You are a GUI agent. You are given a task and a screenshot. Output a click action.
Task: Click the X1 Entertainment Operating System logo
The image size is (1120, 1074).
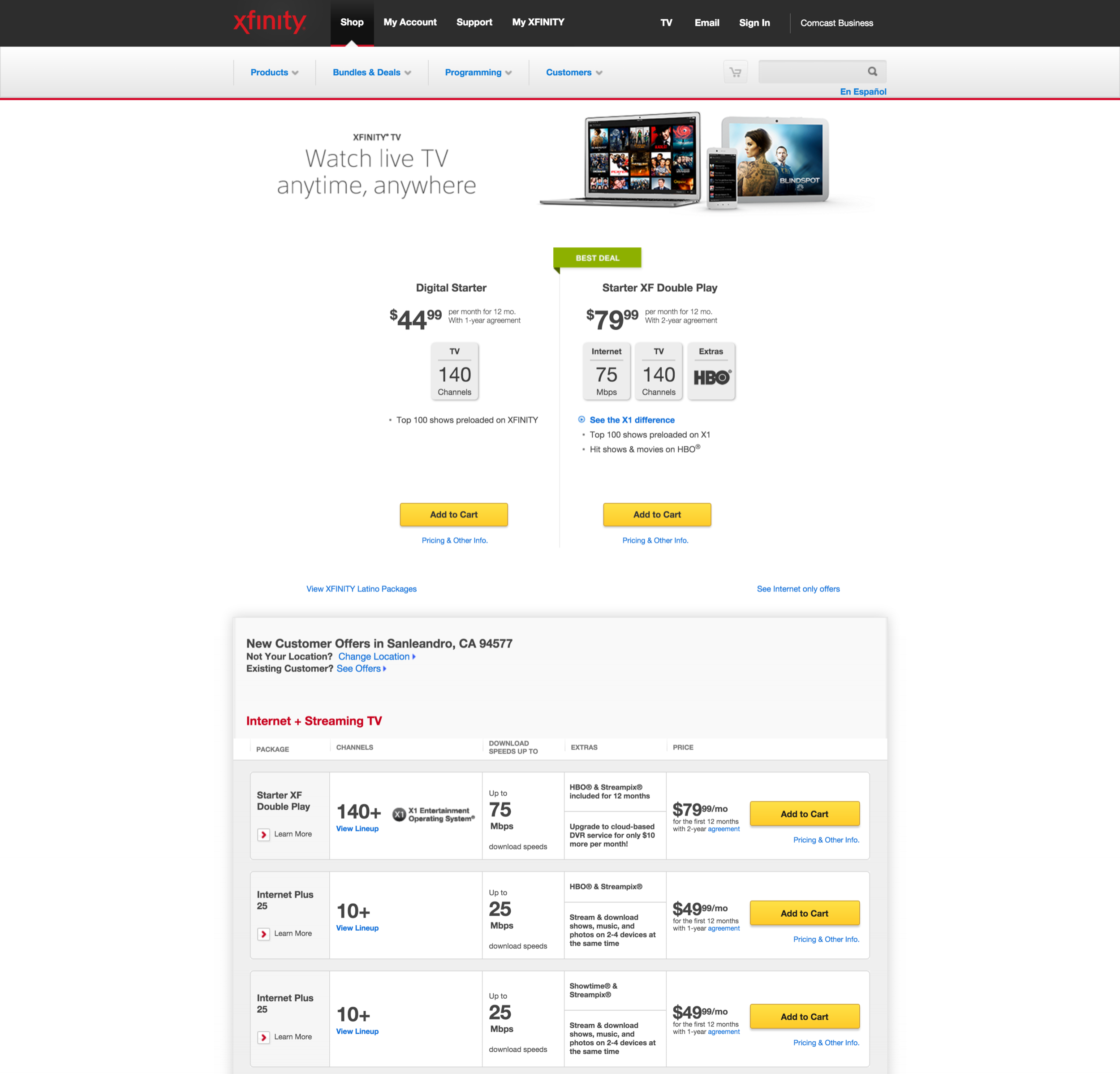[434, 814]
